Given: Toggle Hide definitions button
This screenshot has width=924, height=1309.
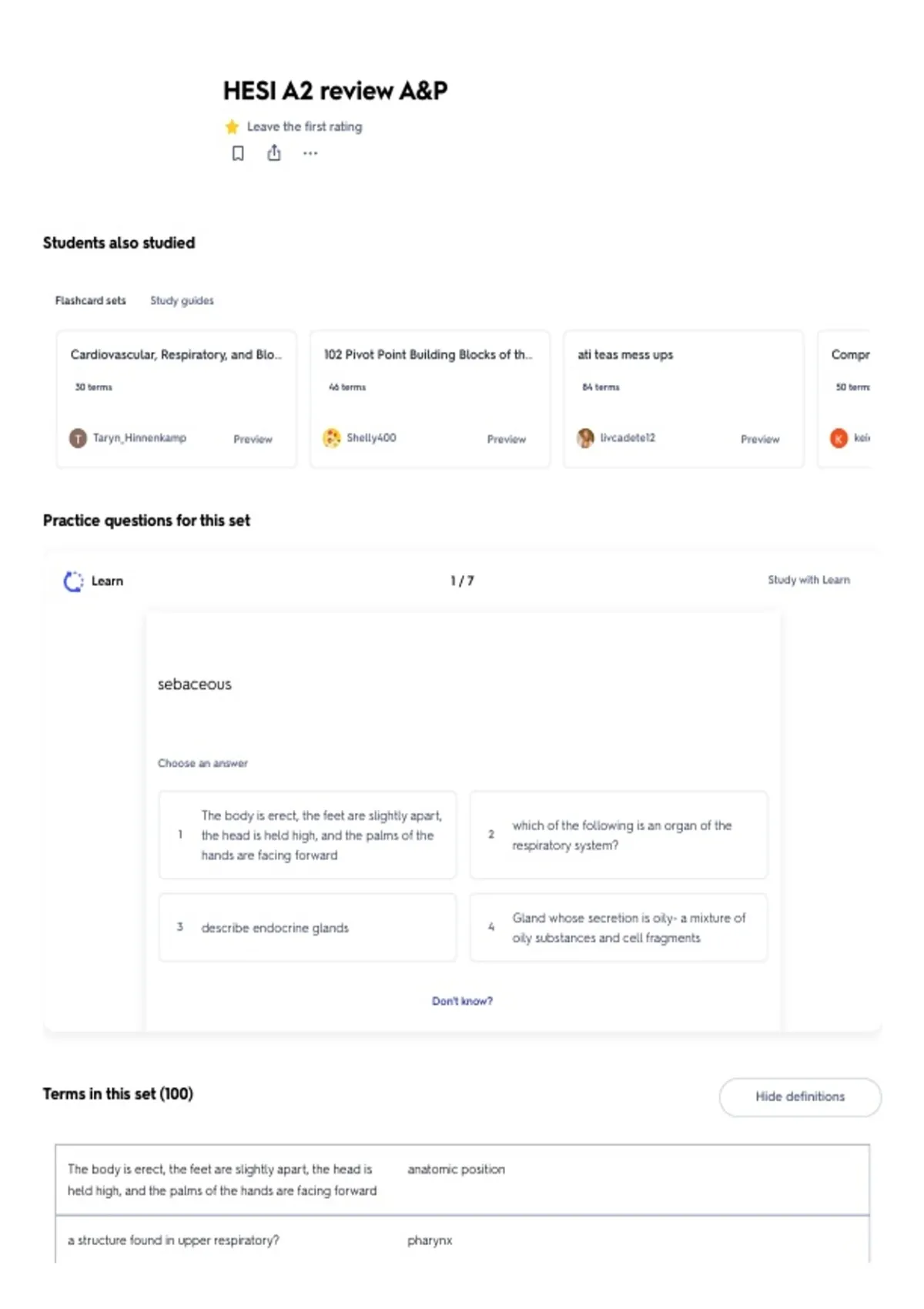Looking at the screenshot, I should tap(800, 1096).
